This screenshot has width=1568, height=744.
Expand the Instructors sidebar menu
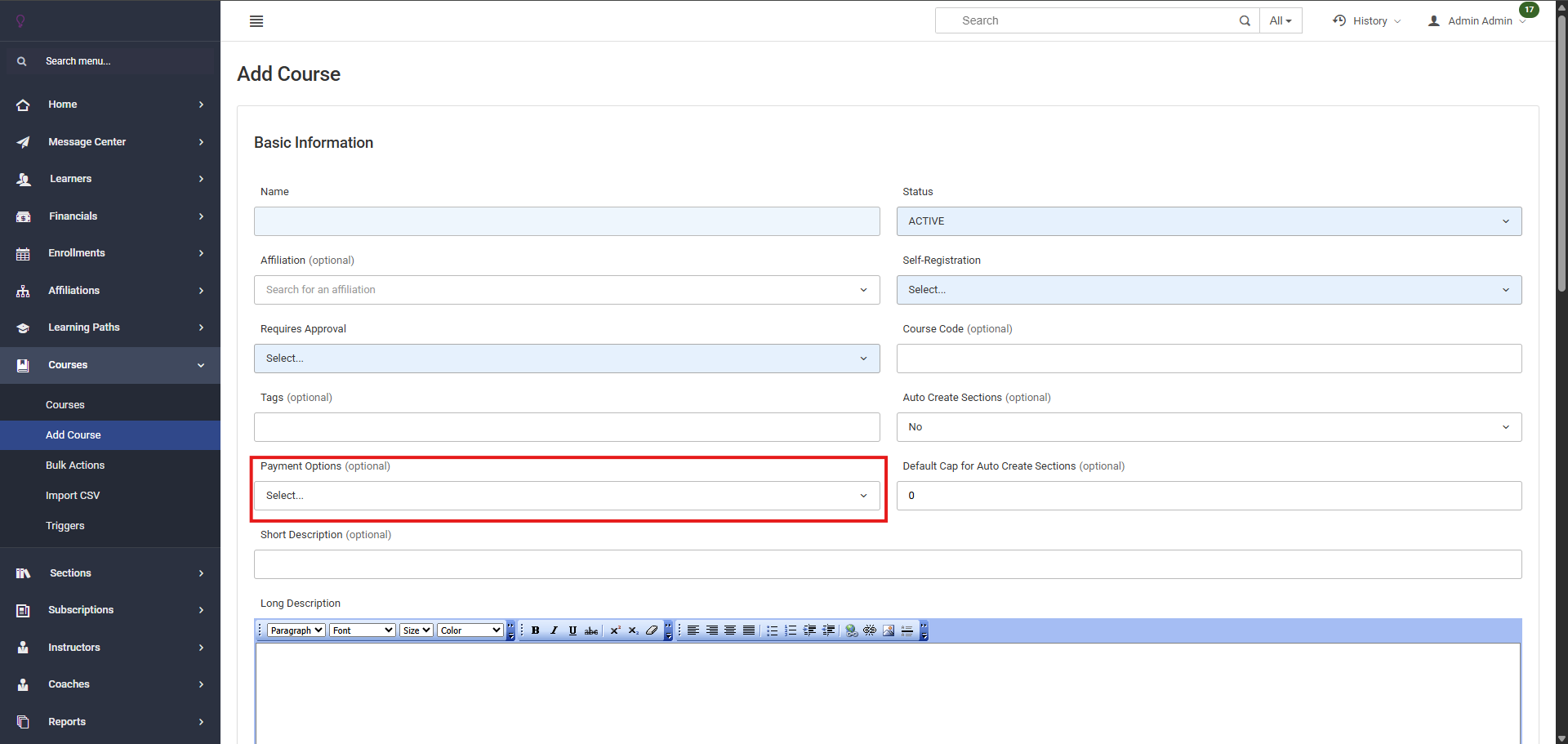[x=110, y=648]
